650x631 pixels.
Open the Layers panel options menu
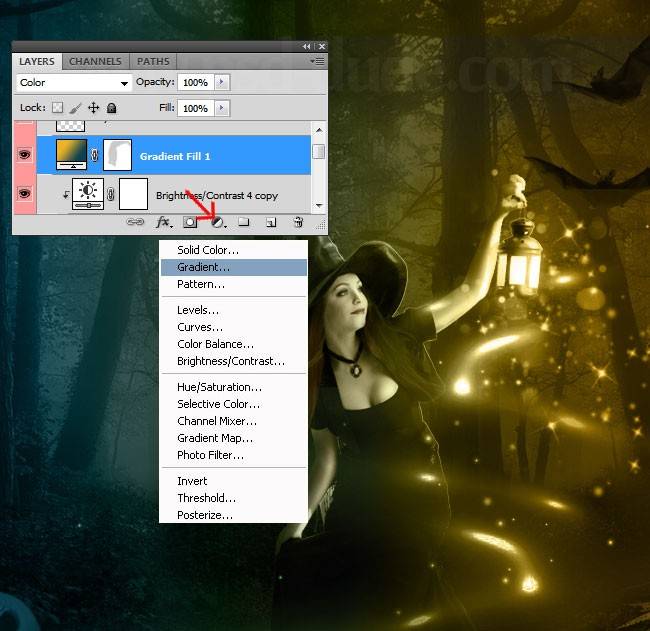[x=318, y=61]
